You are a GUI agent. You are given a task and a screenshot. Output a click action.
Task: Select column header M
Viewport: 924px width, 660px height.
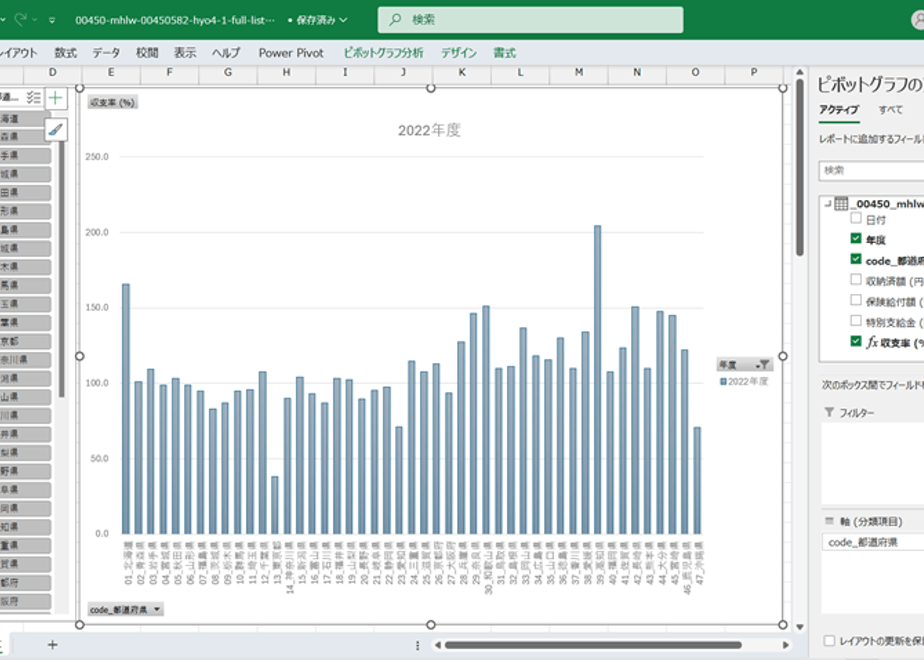click(579, 72)
